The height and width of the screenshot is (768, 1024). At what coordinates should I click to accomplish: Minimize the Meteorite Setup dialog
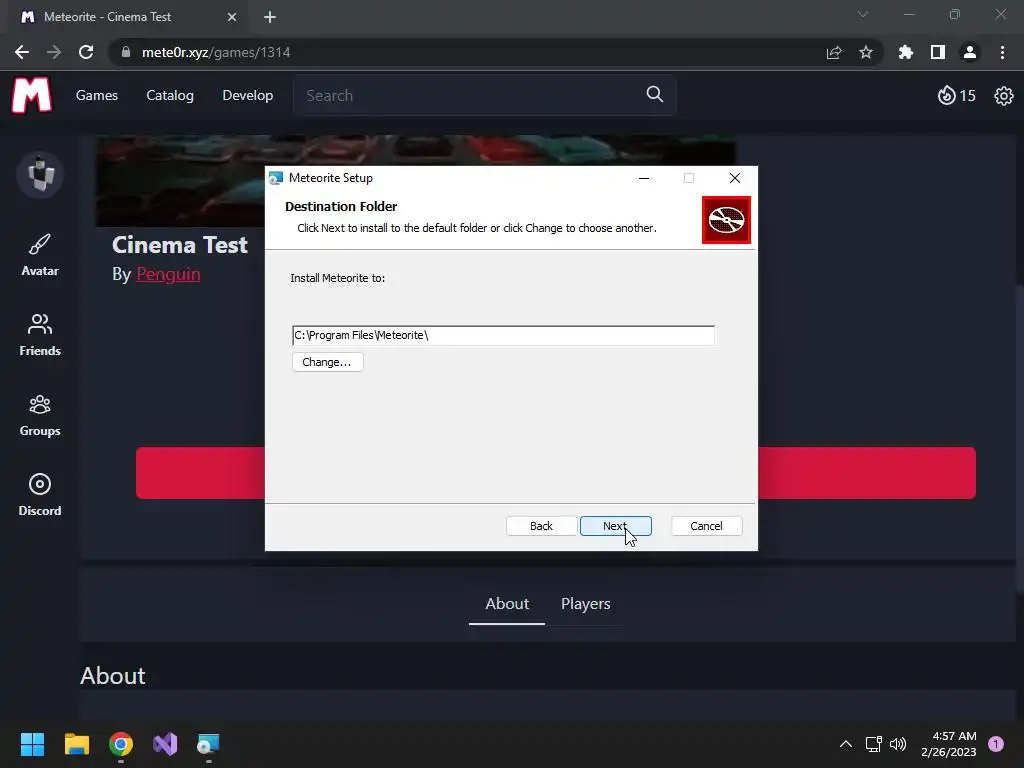644,178
